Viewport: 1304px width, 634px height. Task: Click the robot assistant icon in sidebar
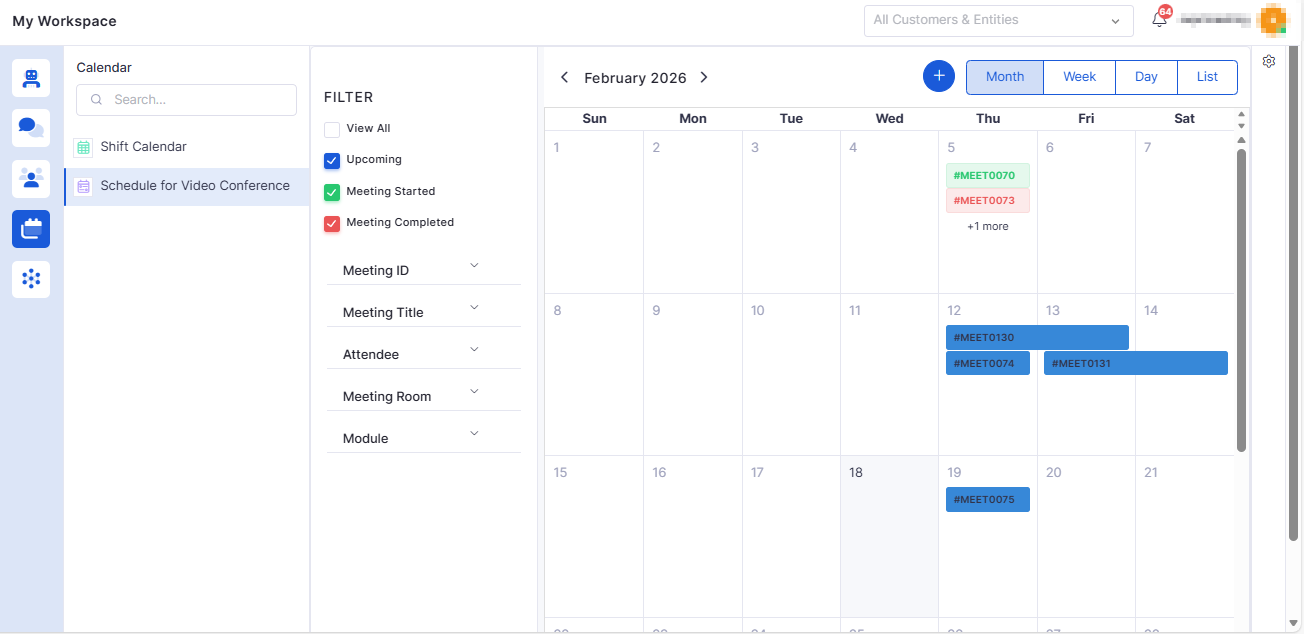(x=31, y=78)
